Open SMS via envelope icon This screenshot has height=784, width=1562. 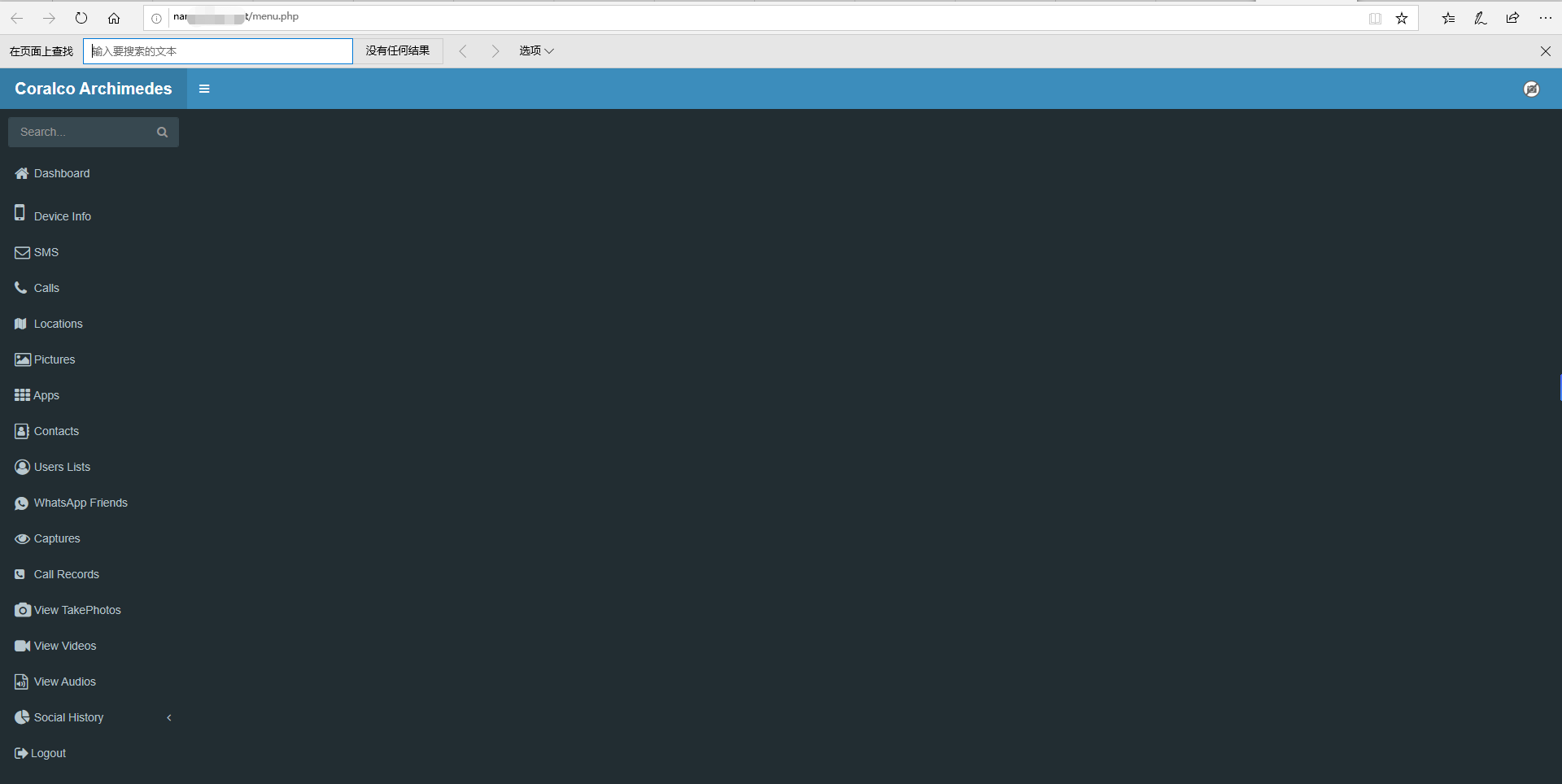(22, 252)
